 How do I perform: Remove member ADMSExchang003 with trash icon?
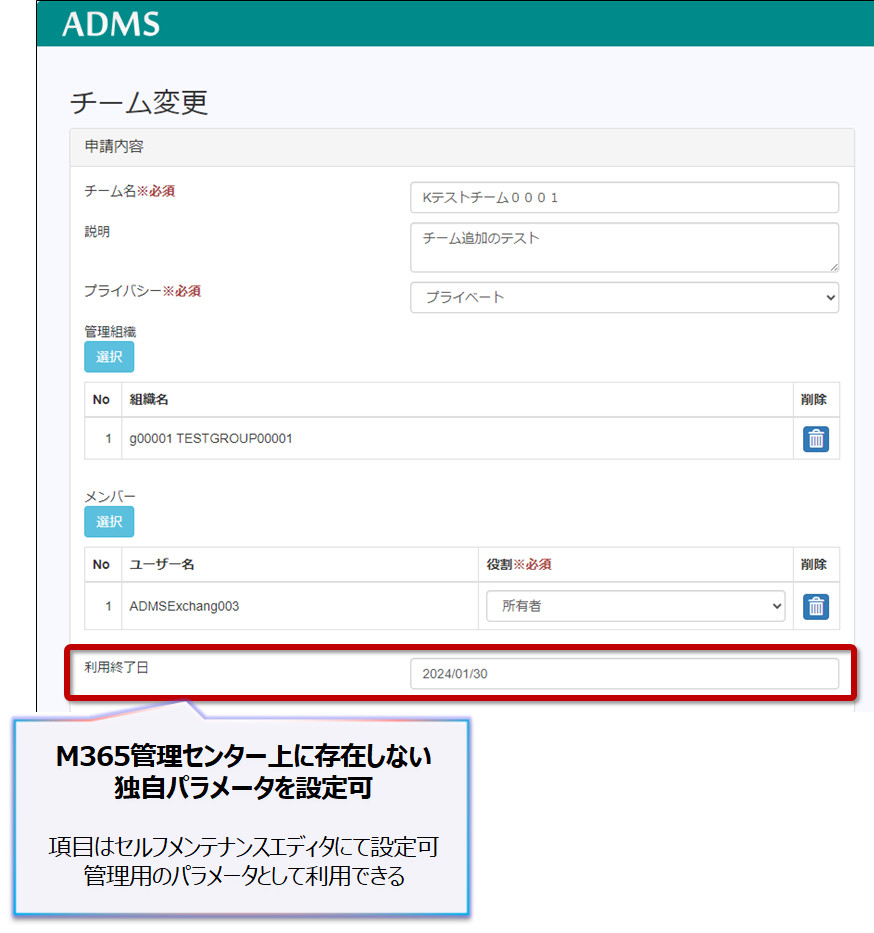coord(816,606)
